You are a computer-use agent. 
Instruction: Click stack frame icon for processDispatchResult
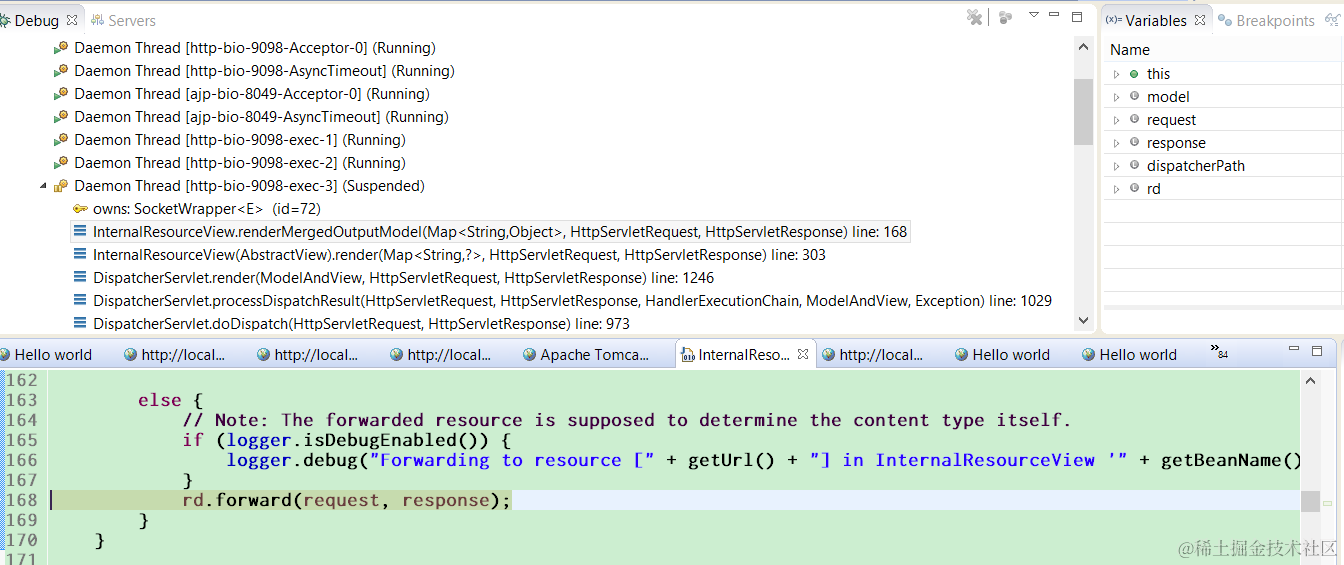[x=80, y=301]
